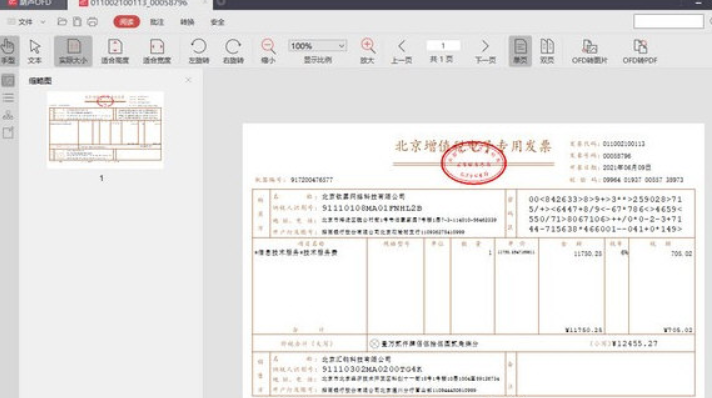Close the thumbnail (缩略图) panel
The image size is (712, 398).
[188, 80]
